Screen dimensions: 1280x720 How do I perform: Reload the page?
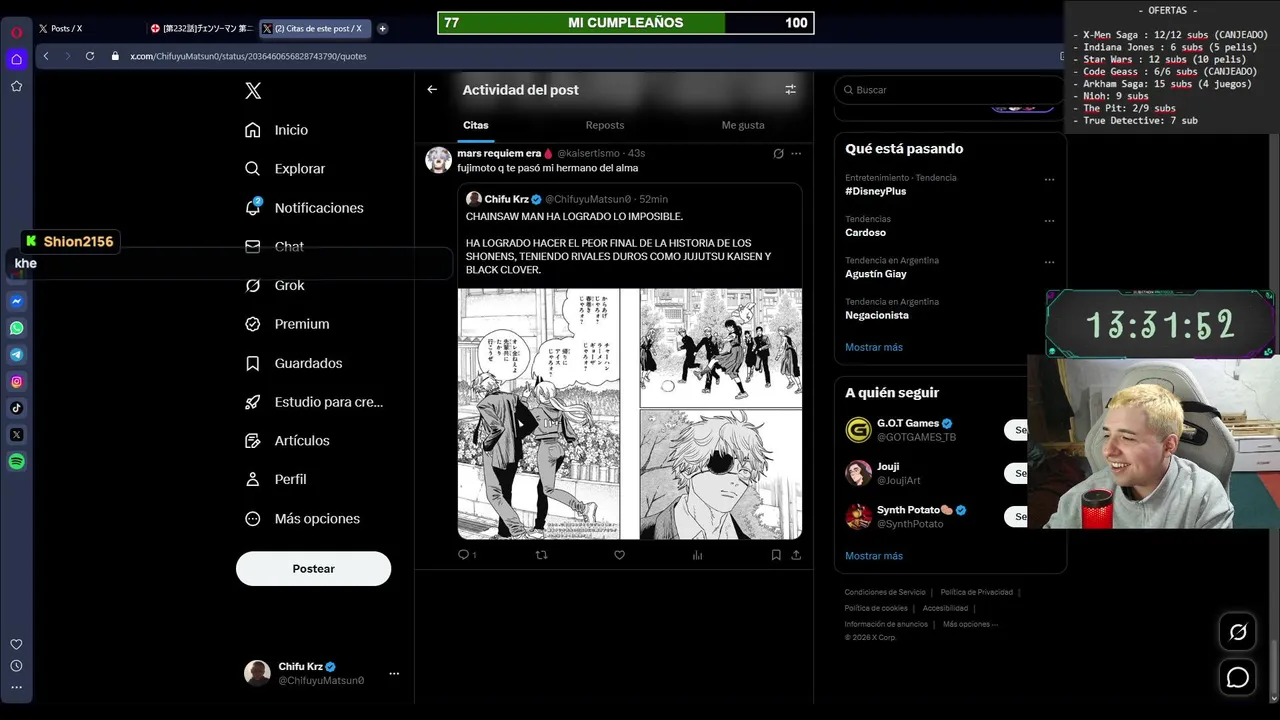(90, 56)
